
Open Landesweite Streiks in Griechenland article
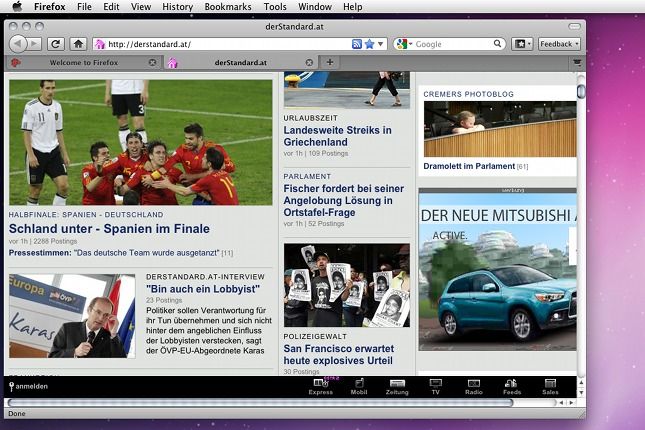[x=337, y=136]
